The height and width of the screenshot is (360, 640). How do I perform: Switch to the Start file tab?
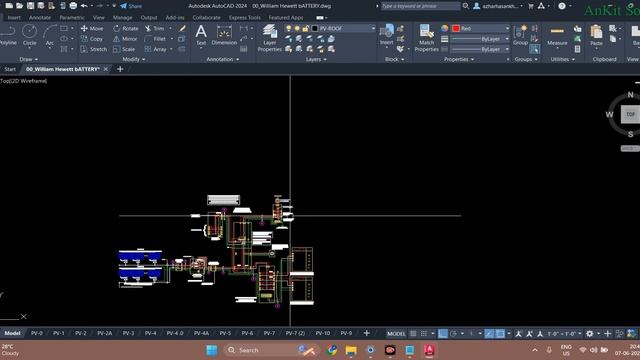coord(10,69)
